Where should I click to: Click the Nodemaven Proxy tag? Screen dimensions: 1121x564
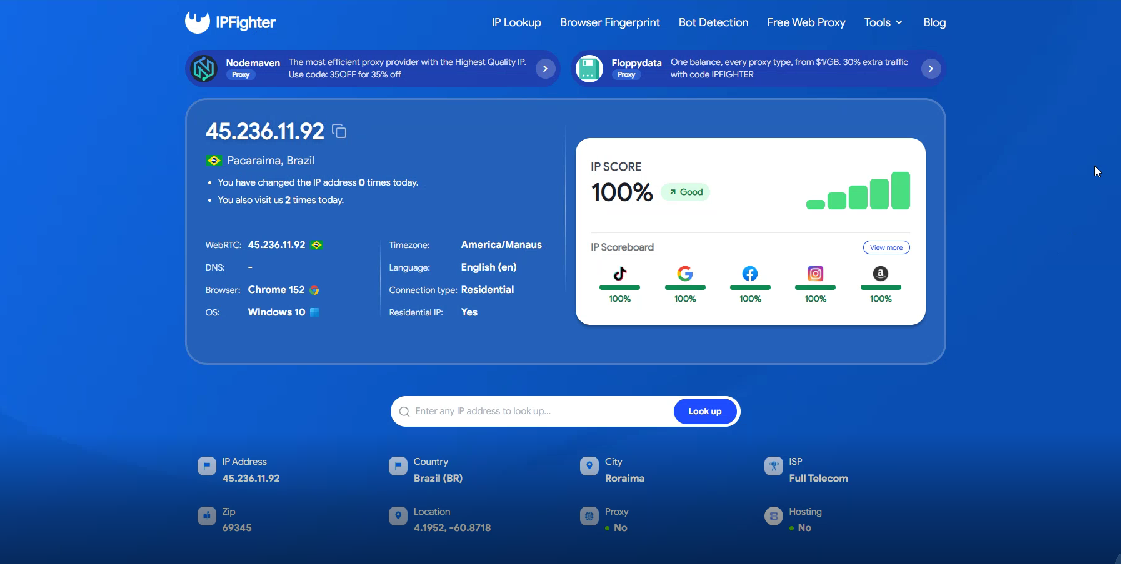(x=241, y=74)
